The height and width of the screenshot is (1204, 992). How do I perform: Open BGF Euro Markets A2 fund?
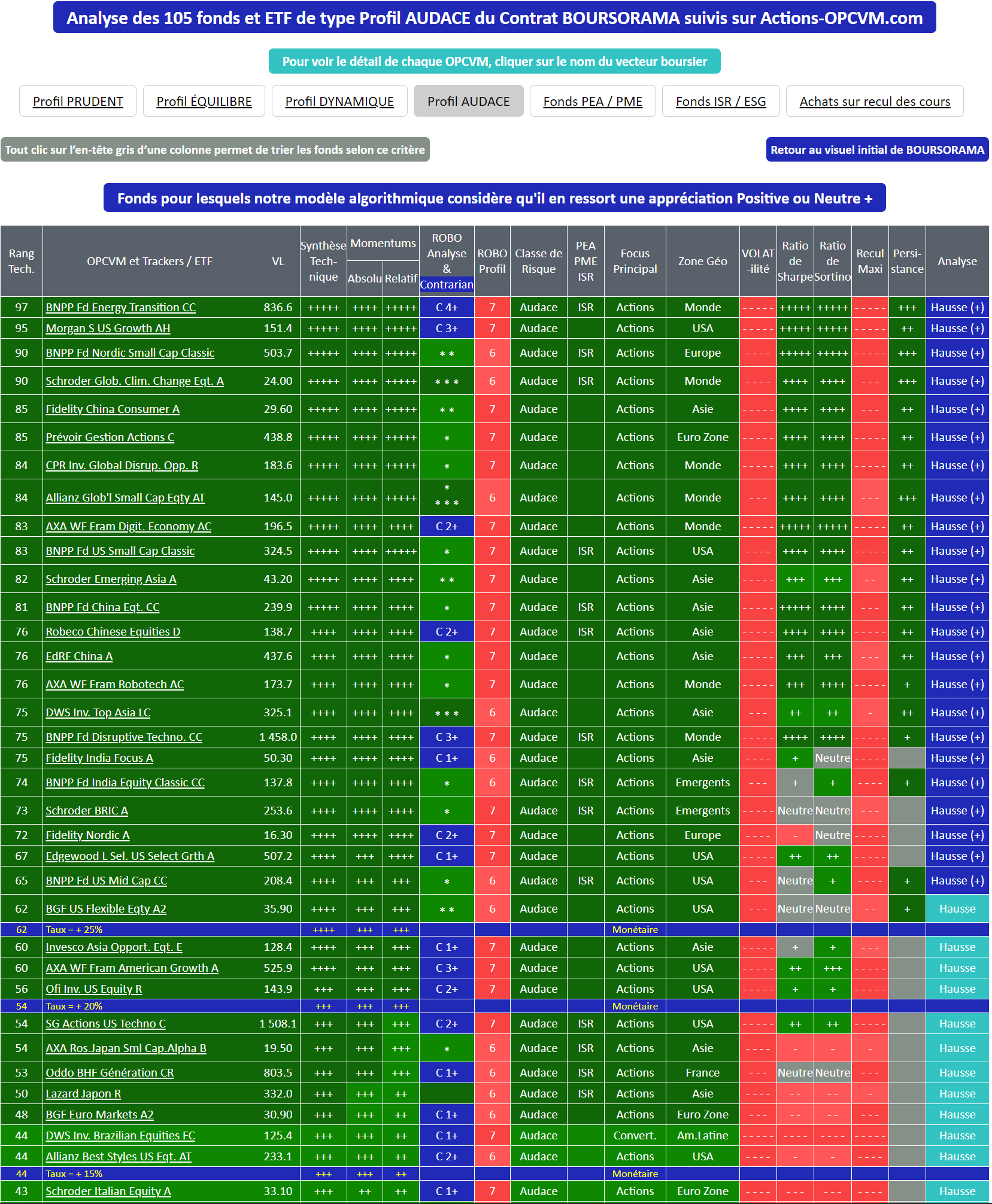[x=100, y=1115]
